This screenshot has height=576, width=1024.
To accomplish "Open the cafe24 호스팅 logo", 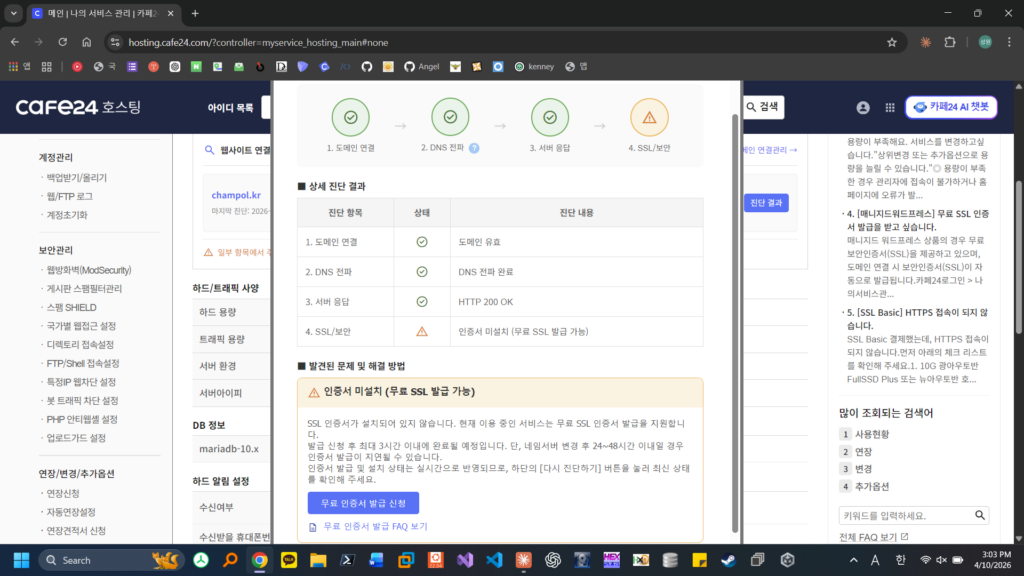I will pos(78,107).
